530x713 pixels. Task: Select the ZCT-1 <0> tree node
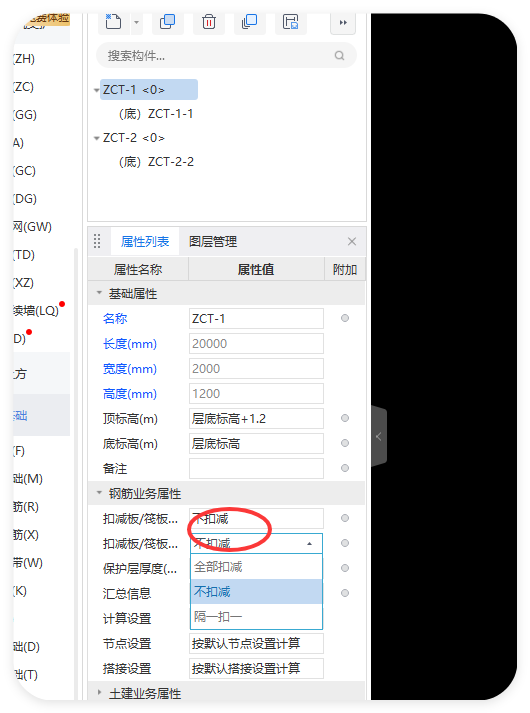150,90
